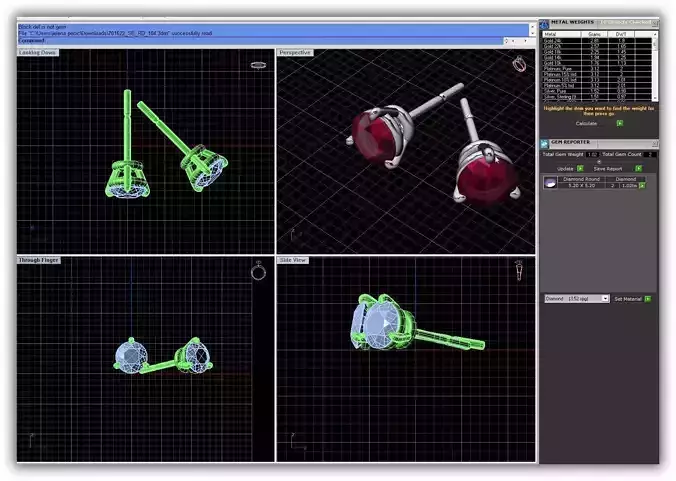Click the ring orientation icon in Through Finger viewport
This screenshot has width=676, height=481.
pos(258,271)
